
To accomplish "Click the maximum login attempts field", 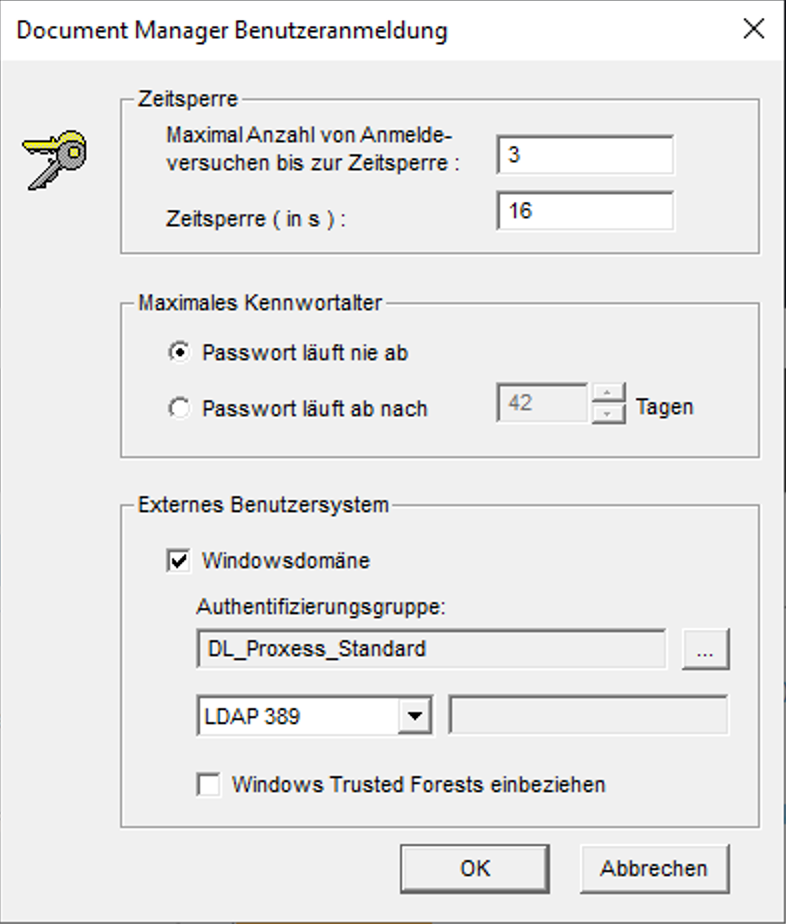I will (x=584, y=156).
